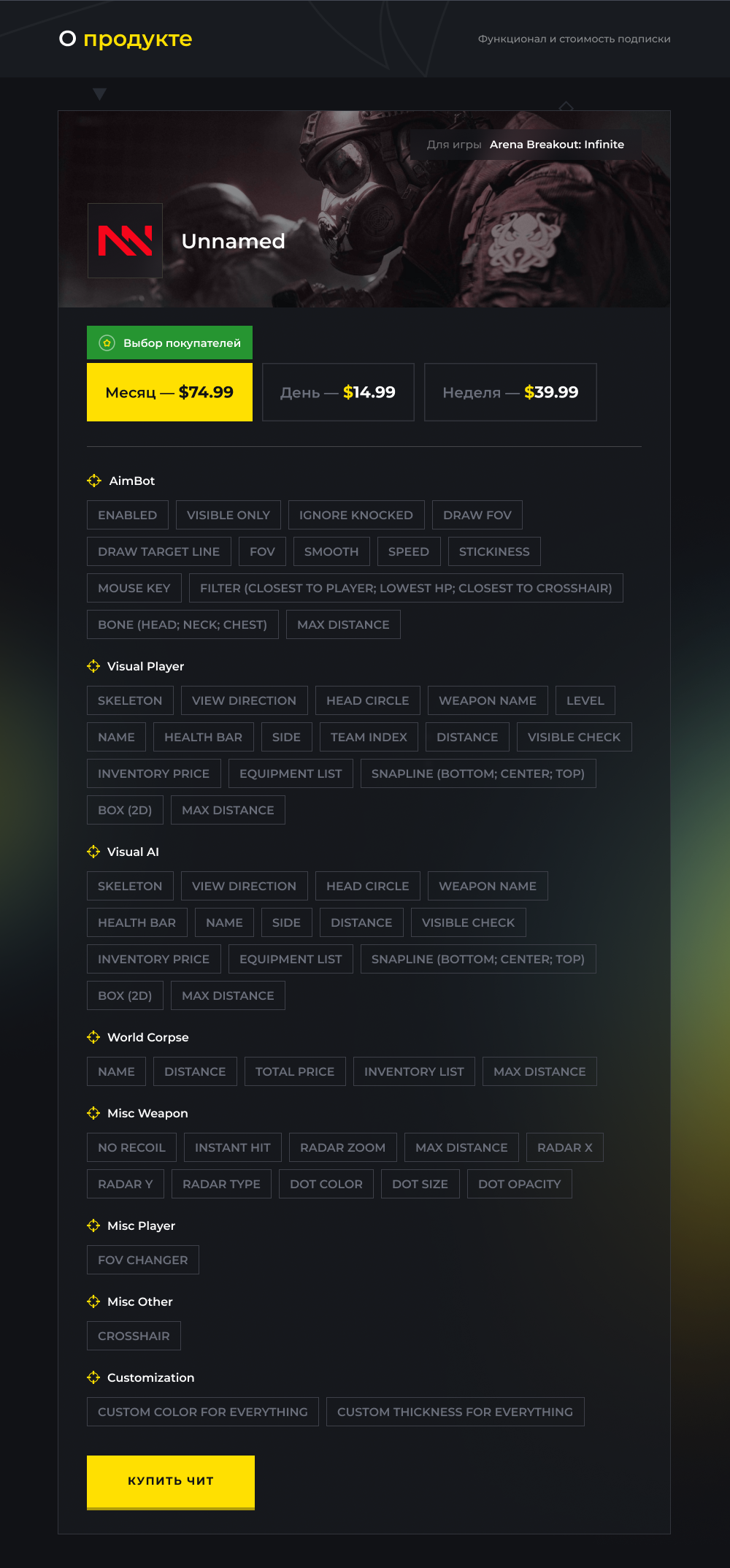Select the День $14.99 subscription plan
This screenshot has width=730, height=1568.
[x=338, y=392]
